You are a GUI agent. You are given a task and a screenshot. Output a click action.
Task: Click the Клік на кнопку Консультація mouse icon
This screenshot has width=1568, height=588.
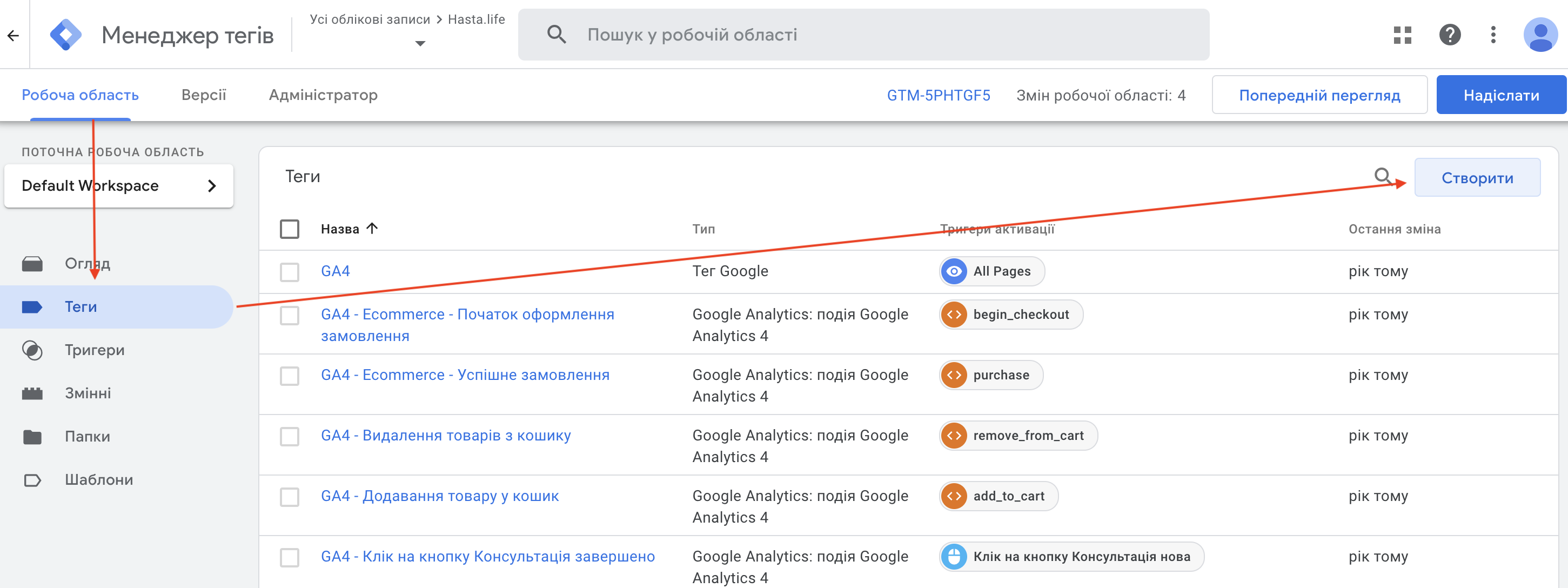pyautogui.click(x=954, y=556)
